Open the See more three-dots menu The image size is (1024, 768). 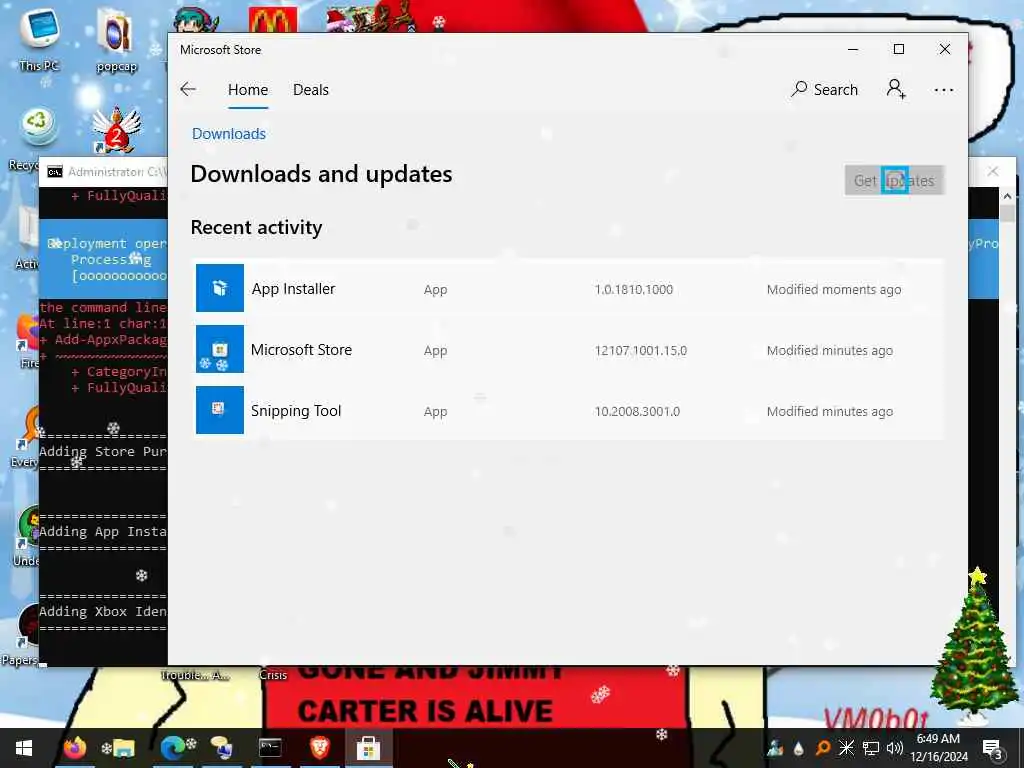pos(944,90)
